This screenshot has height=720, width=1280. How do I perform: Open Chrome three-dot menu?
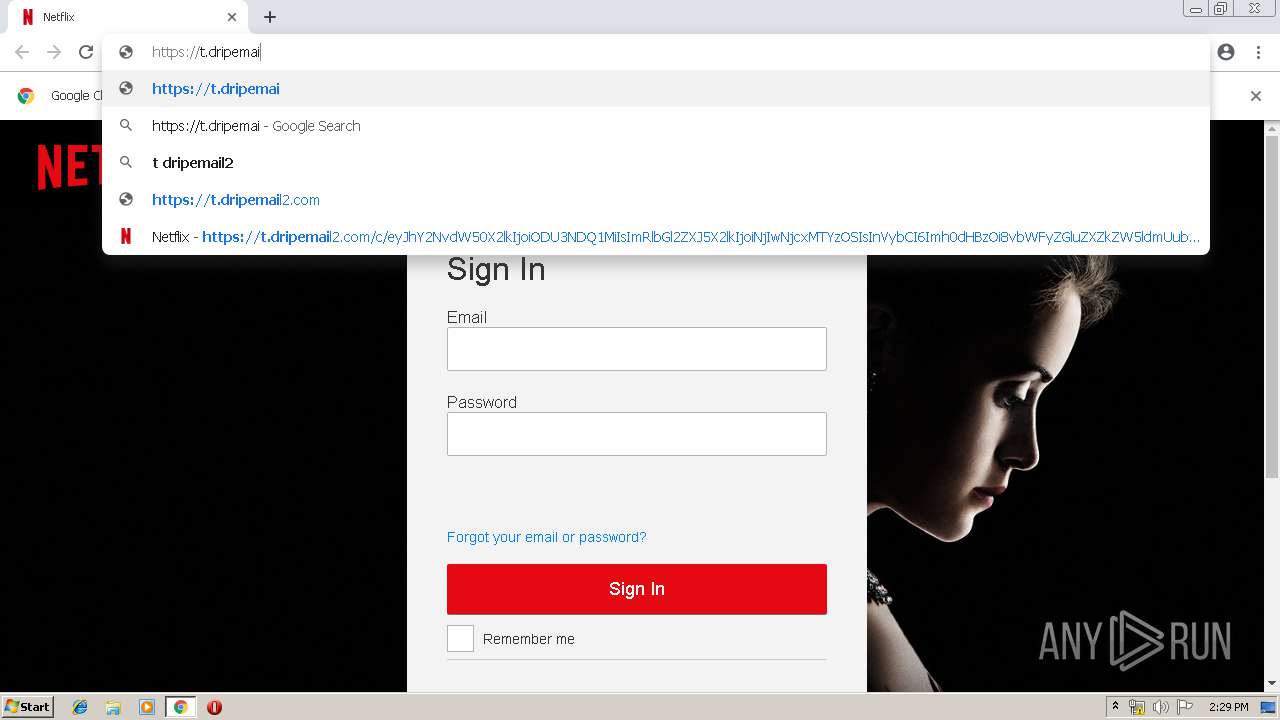1258,52
